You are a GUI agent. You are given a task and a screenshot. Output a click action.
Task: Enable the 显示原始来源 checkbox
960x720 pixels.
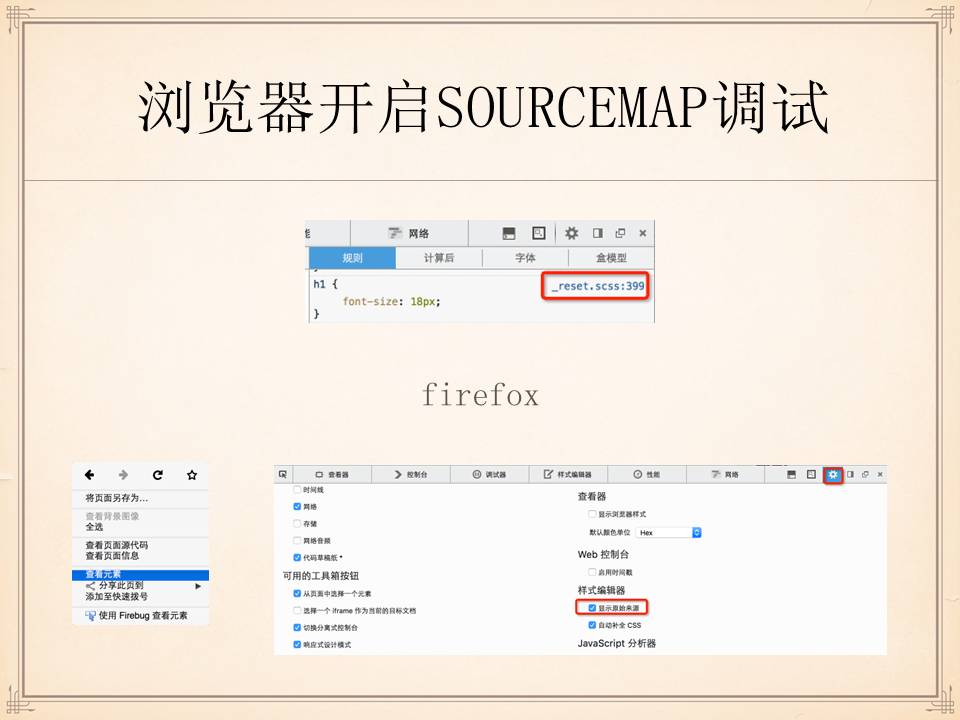593,607
